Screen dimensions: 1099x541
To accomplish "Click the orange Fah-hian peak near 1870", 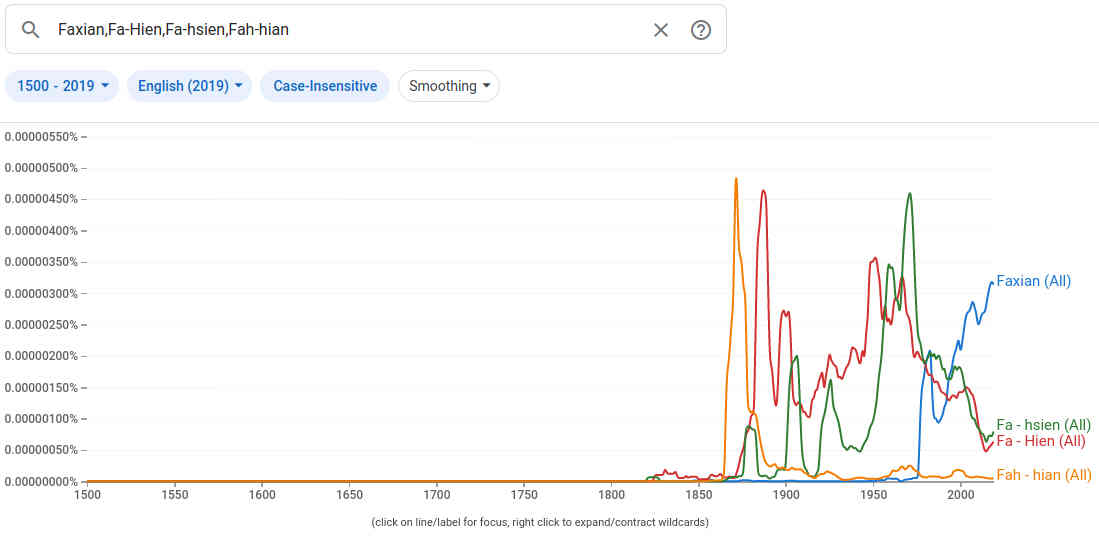I will pos(736,180).
